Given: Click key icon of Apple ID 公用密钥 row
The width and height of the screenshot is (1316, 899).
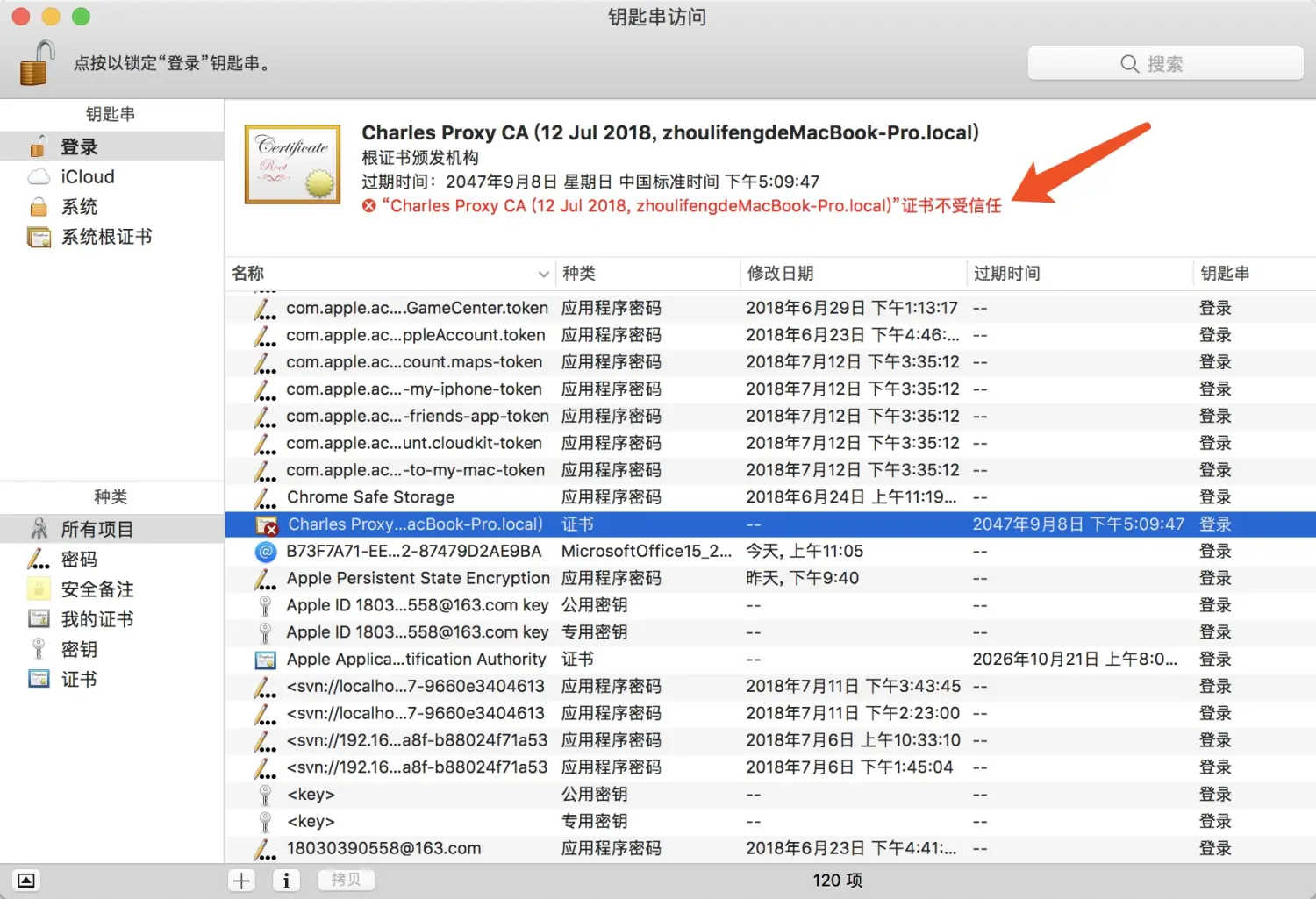Looking at the screenshot, I should (265, 606).
